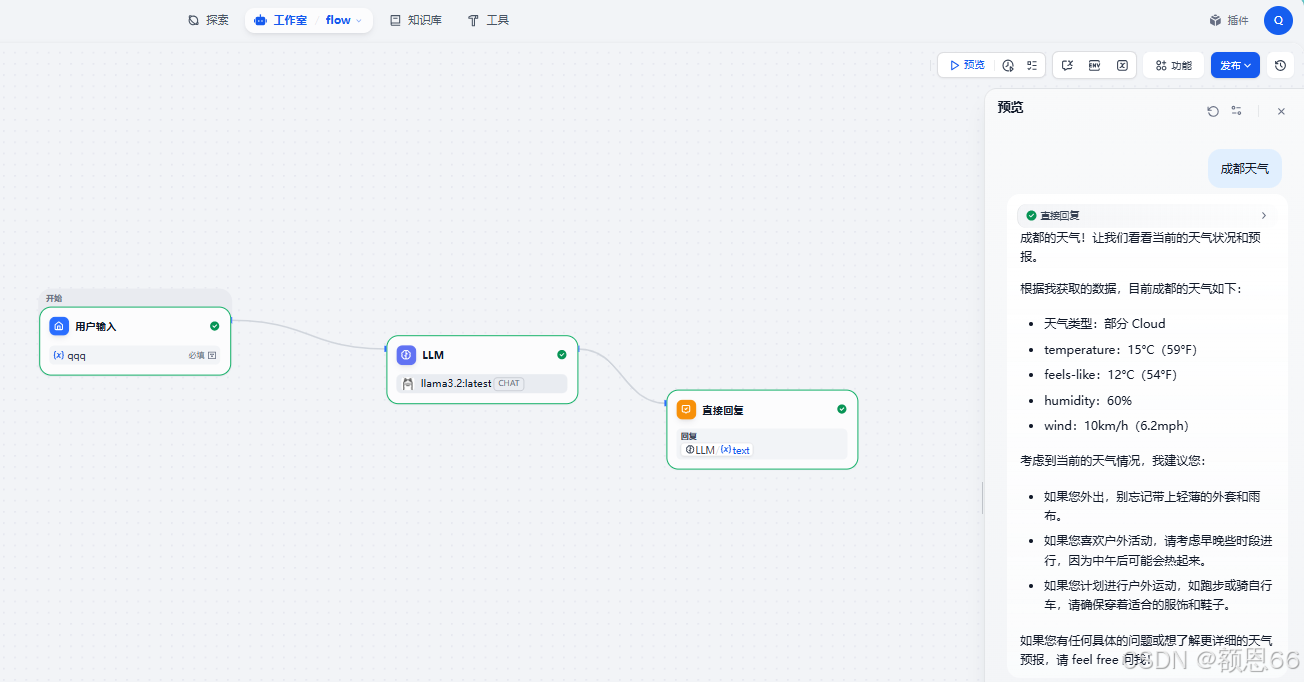The height and width of the screenshot is (682, 1304).
Task: Click the 必填 required label on qqq
Action: click(x=196, y=355)
